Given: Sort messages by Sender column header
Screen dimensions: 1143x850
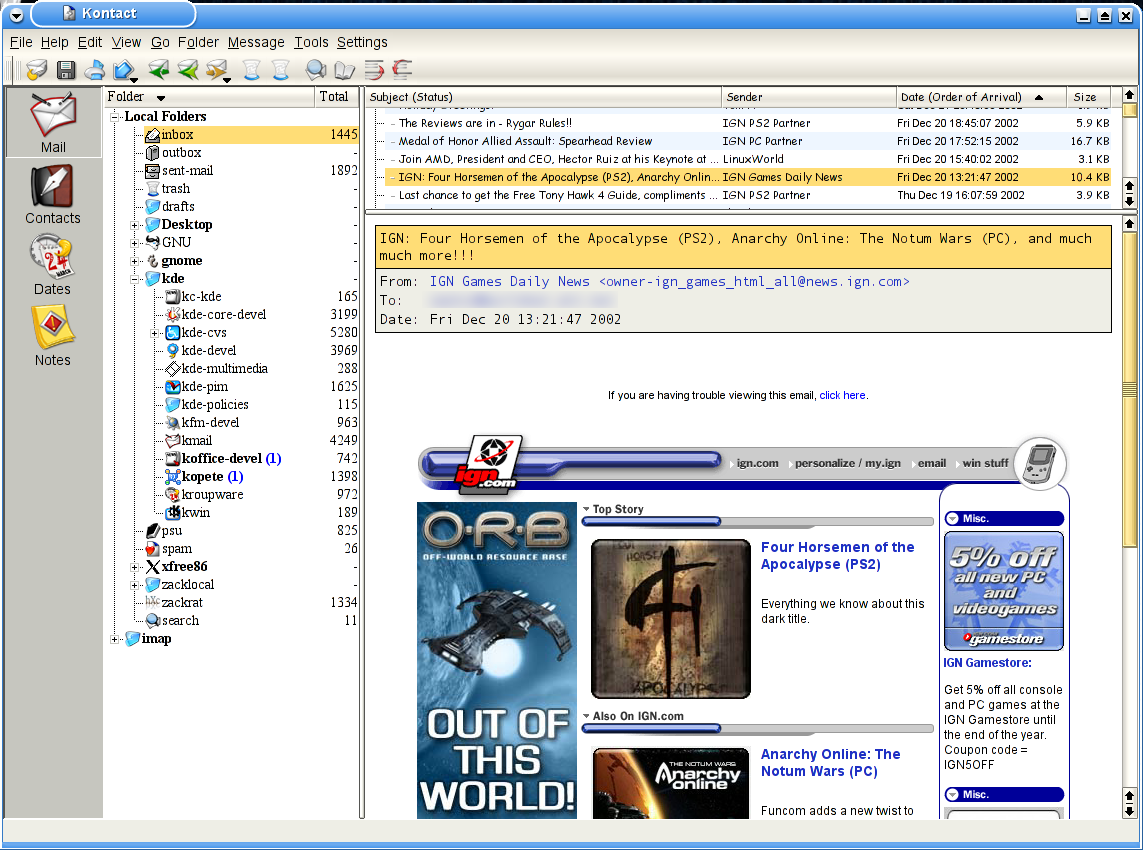Looking at the screenshot, I should pos(808,97).
